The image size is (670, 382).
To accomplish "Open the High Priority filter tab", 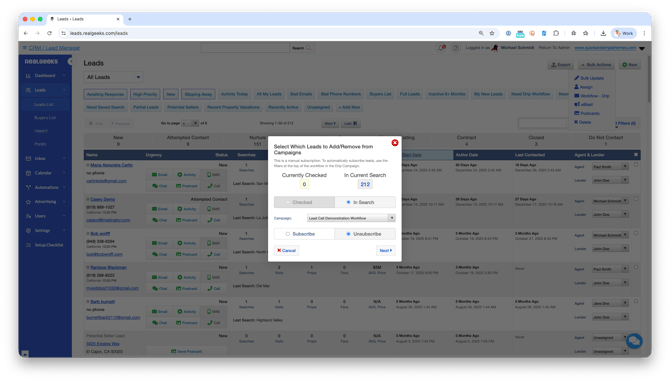I will point(145,94).
